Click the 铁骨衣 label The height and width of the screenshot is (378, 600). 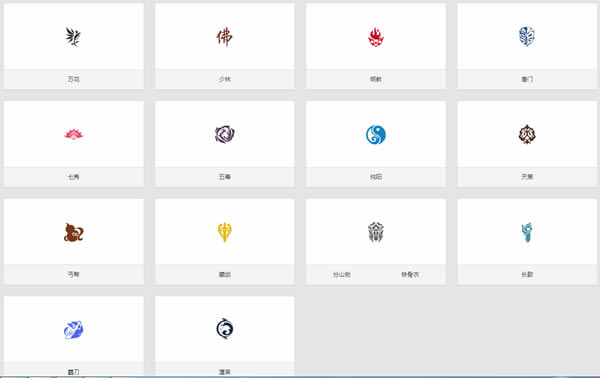tap(410, 274)
